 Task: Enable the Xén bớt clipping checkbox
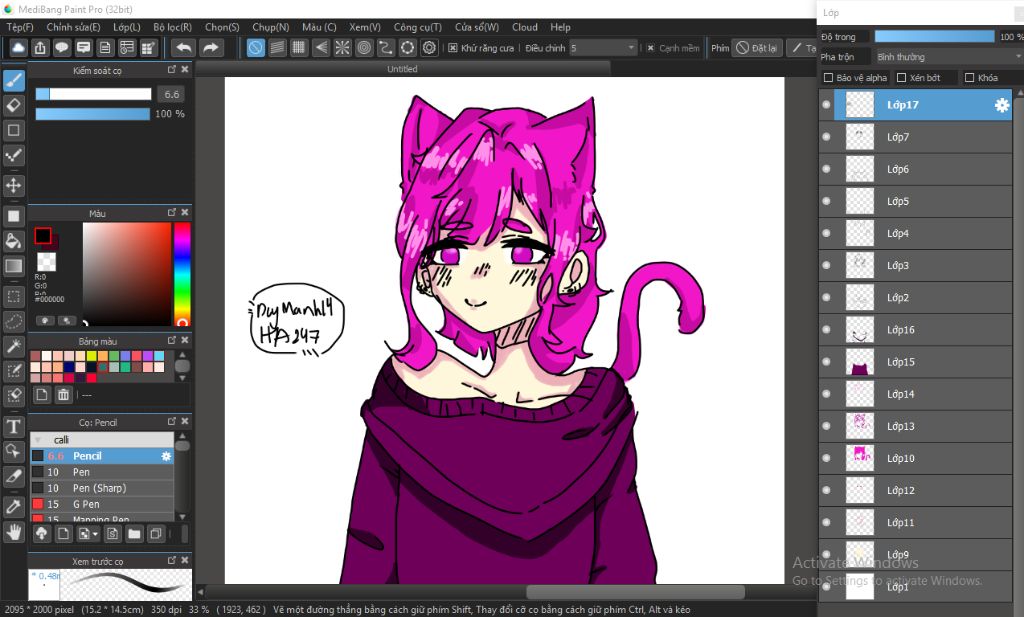[901, 78]
